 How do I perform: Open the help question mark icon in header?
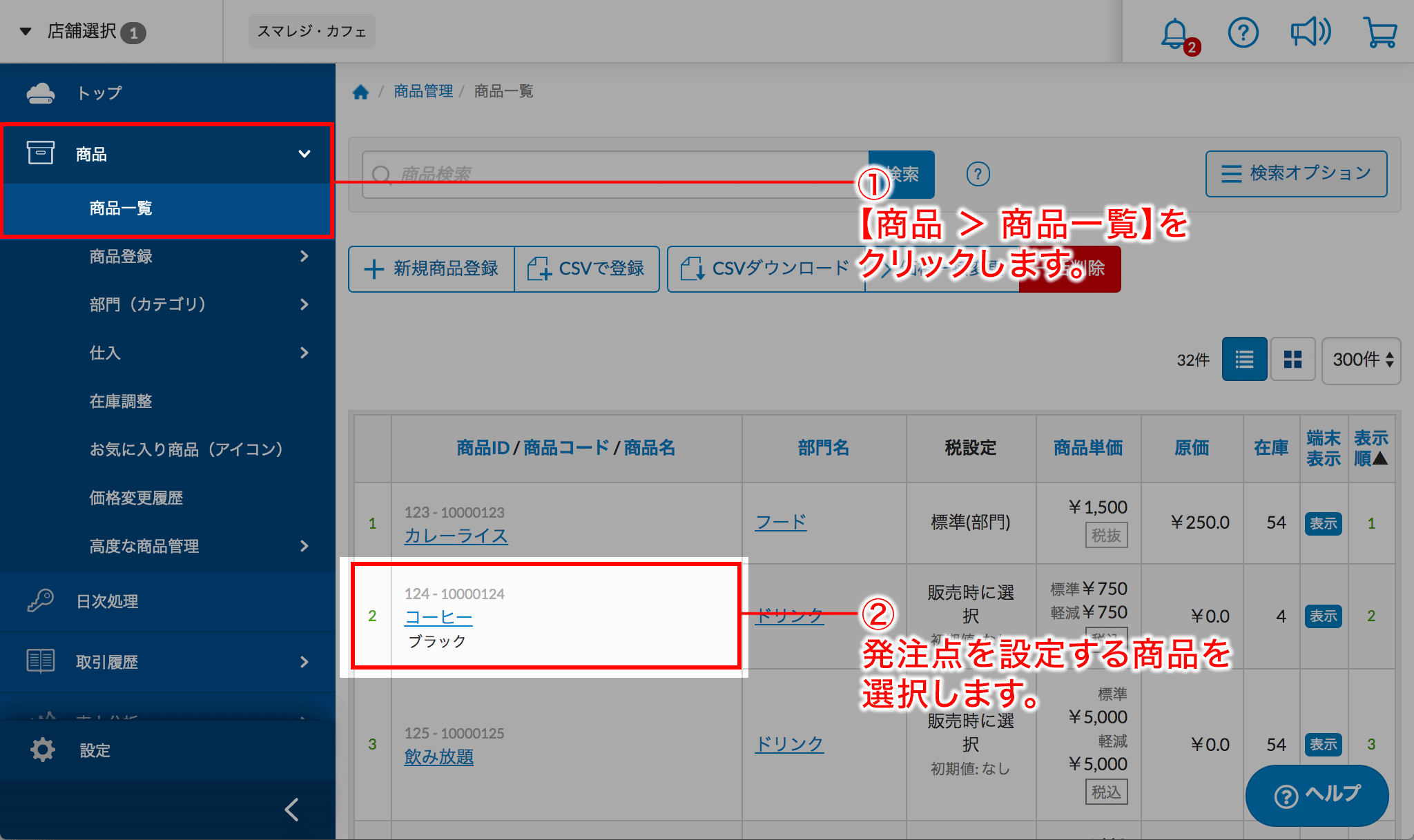point(1243,32)
